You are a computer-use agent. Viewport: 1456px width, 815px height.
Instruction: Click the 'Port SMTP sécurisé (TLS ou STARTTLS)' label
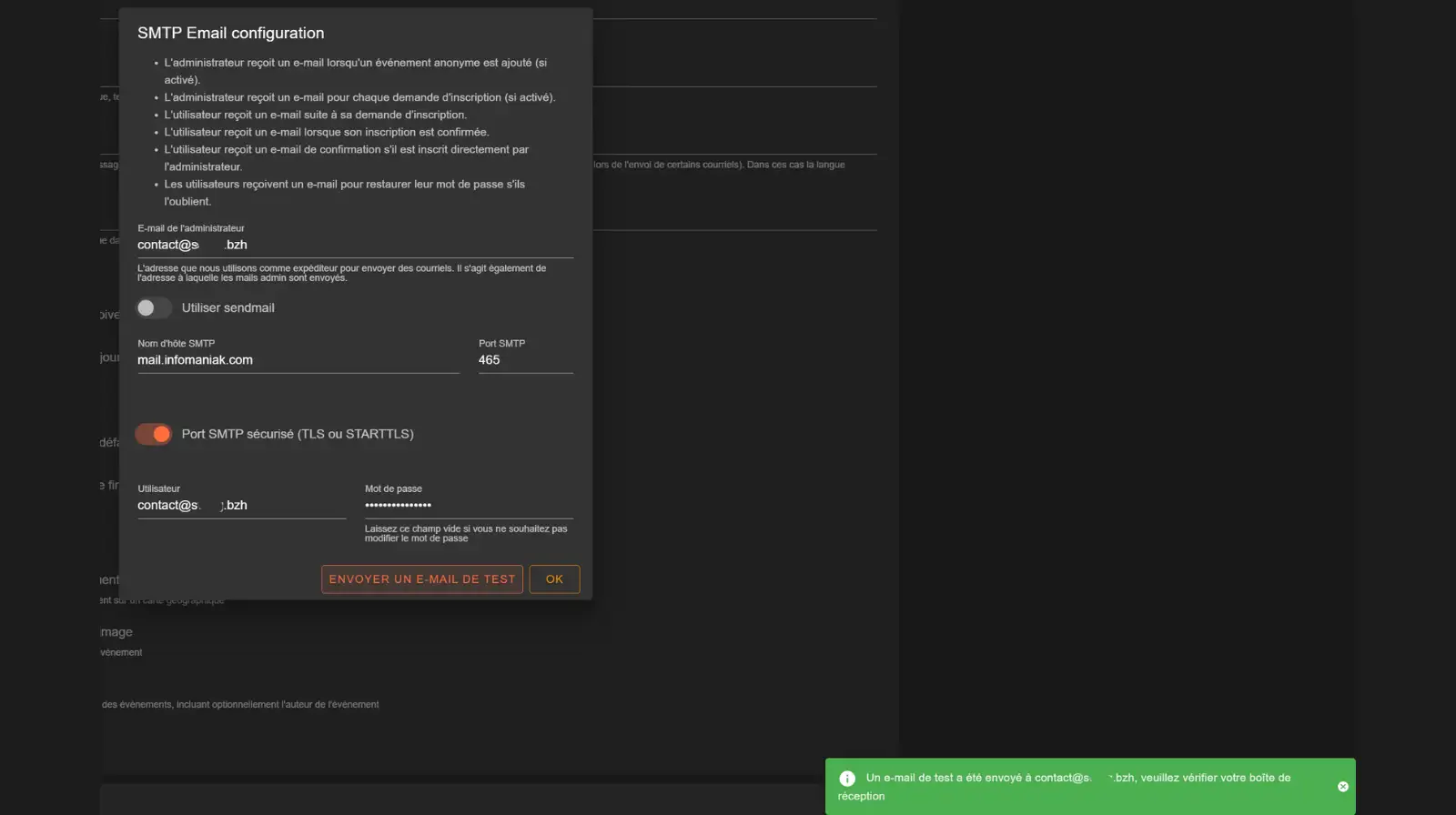pyautogui.click(x=298, y=435)
